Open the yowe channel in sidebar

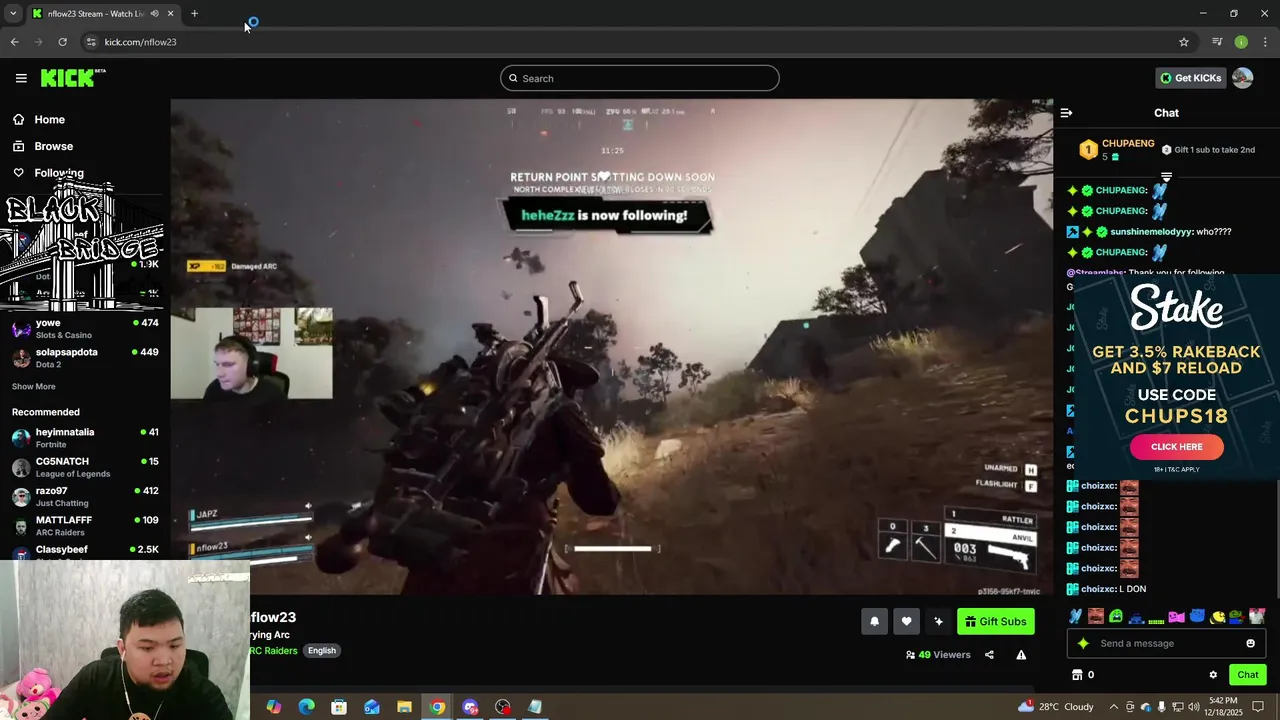pos(85,329)
